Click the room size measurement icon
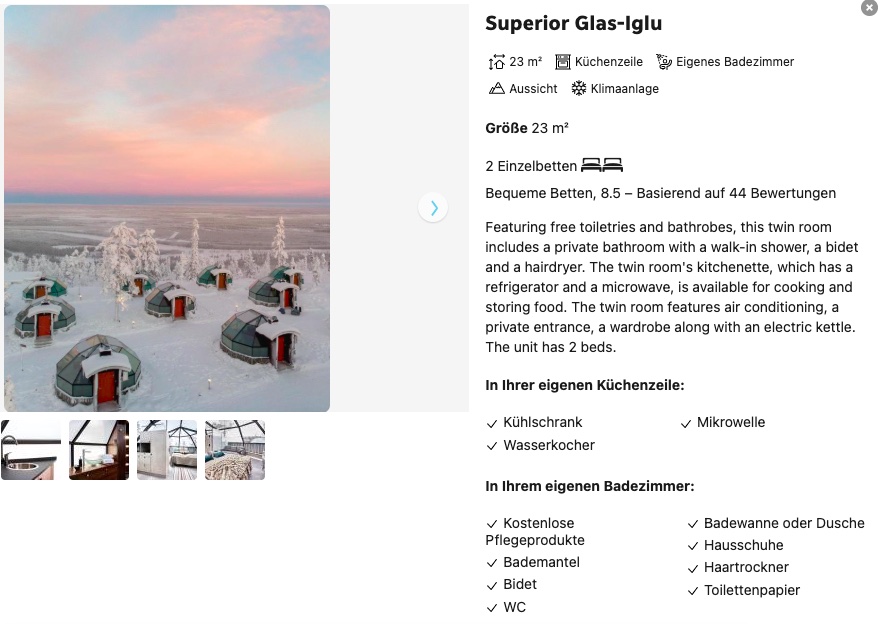 497,61
